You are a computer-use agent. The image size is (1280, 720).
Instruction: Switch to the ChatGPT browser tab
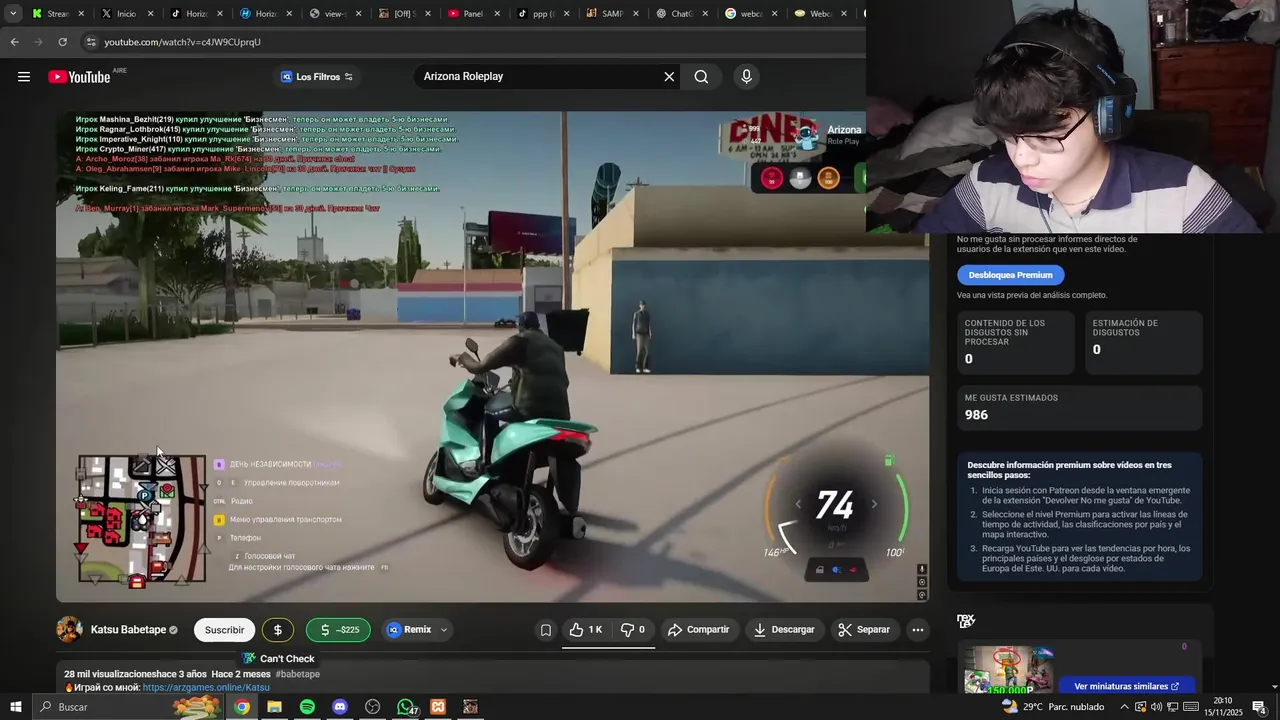point(674,14)
